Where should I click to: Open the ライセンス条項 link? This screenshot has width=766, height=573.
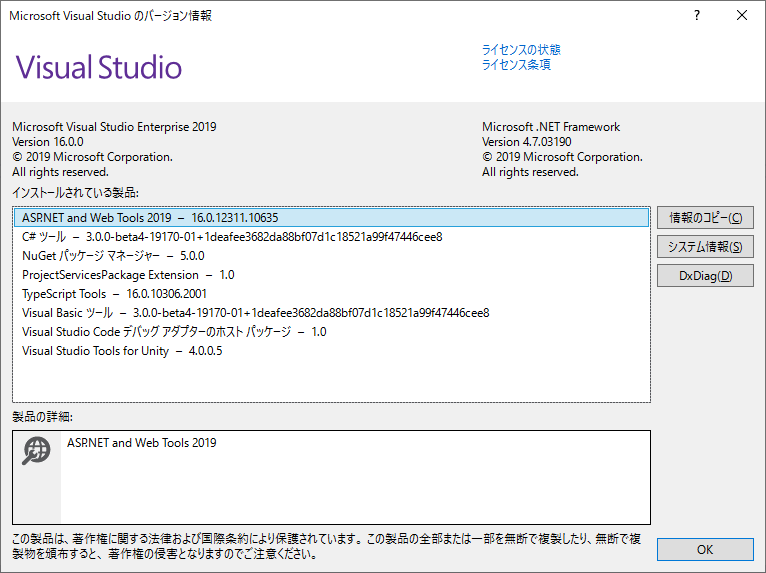point(516,64)
